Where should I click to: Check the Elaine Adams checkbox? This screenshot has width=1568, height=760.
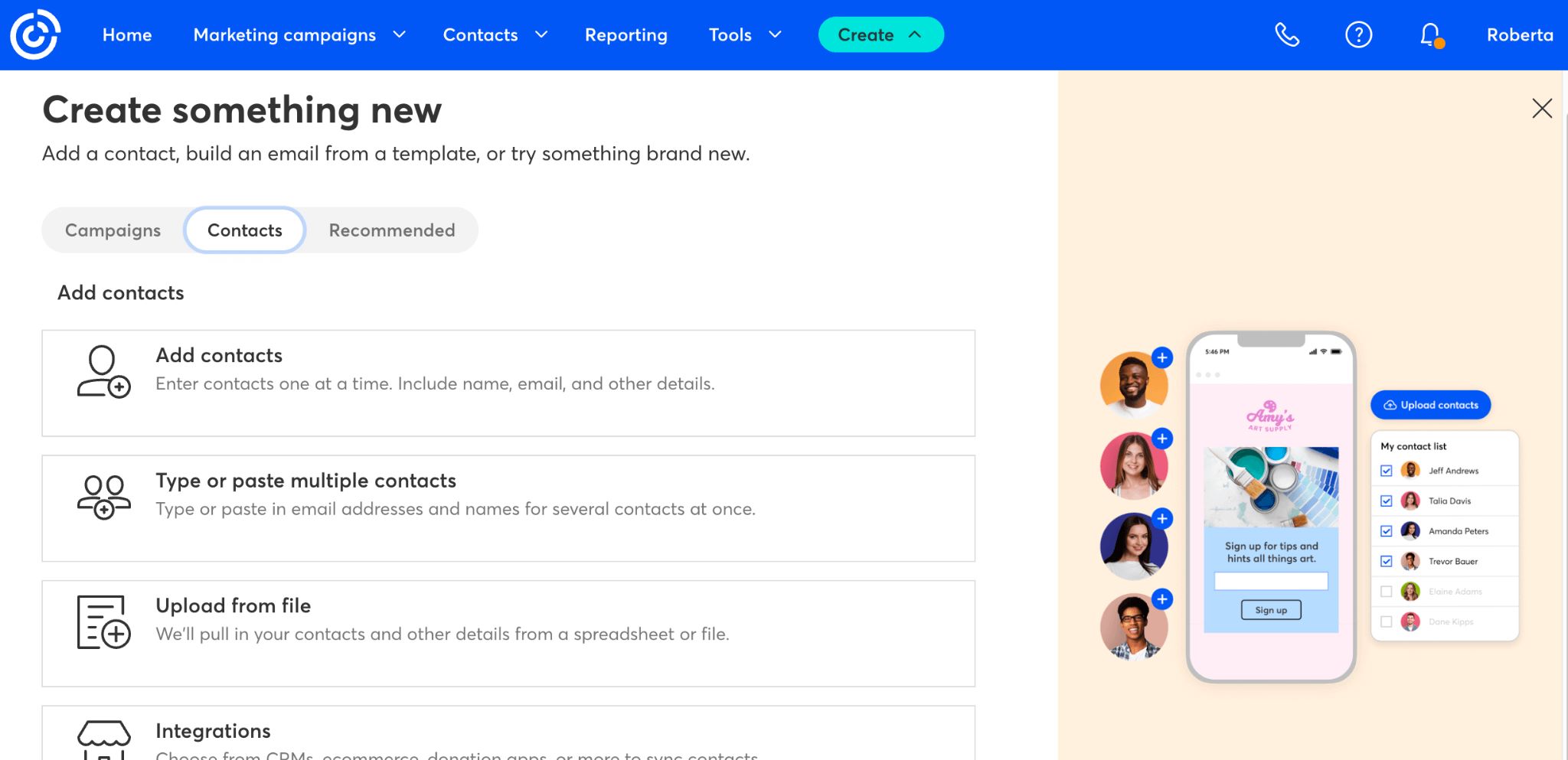click(x=1386, y=592)
